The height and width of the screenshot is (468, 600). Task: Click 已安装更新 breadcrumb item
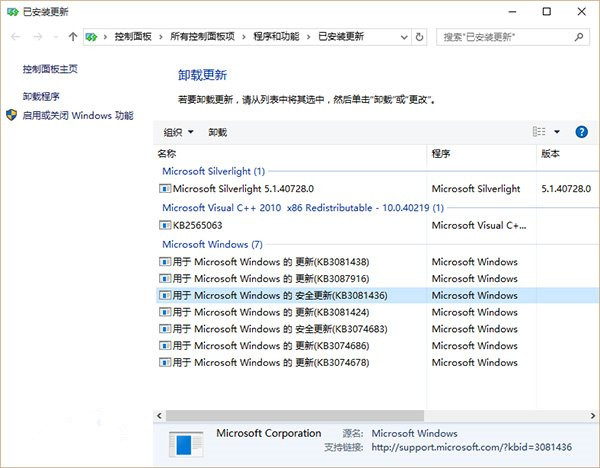pos(341,37)
